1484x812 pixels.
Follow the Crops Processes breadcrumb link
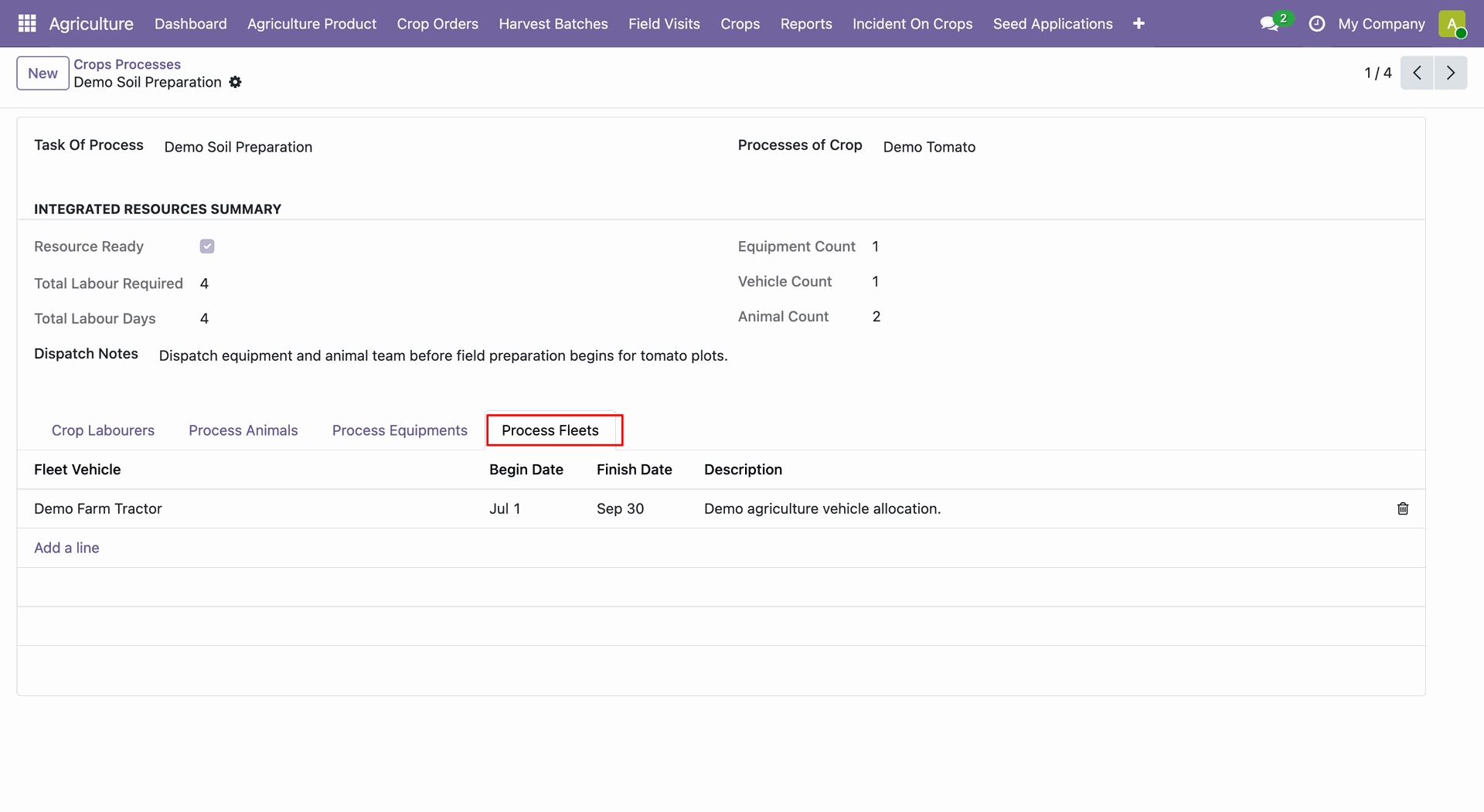pyautogui.click(x=127, y=64)
